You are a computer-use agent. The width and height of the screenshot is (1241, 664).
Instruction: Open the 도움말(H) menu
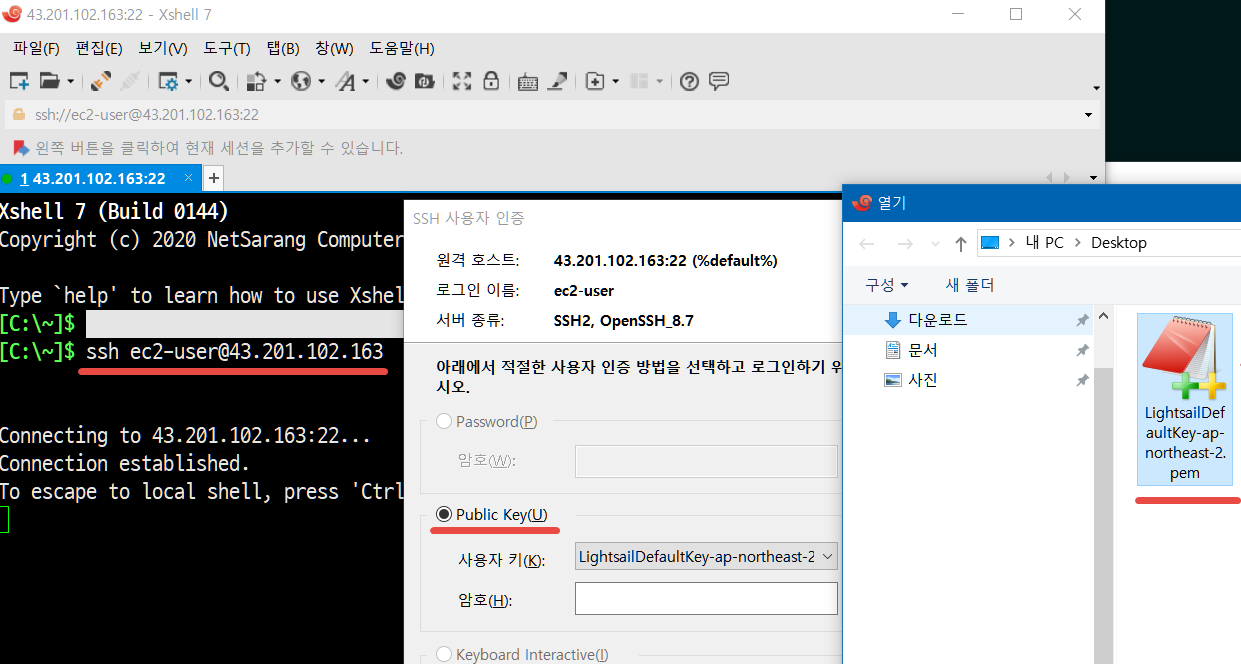click(402, 48)
